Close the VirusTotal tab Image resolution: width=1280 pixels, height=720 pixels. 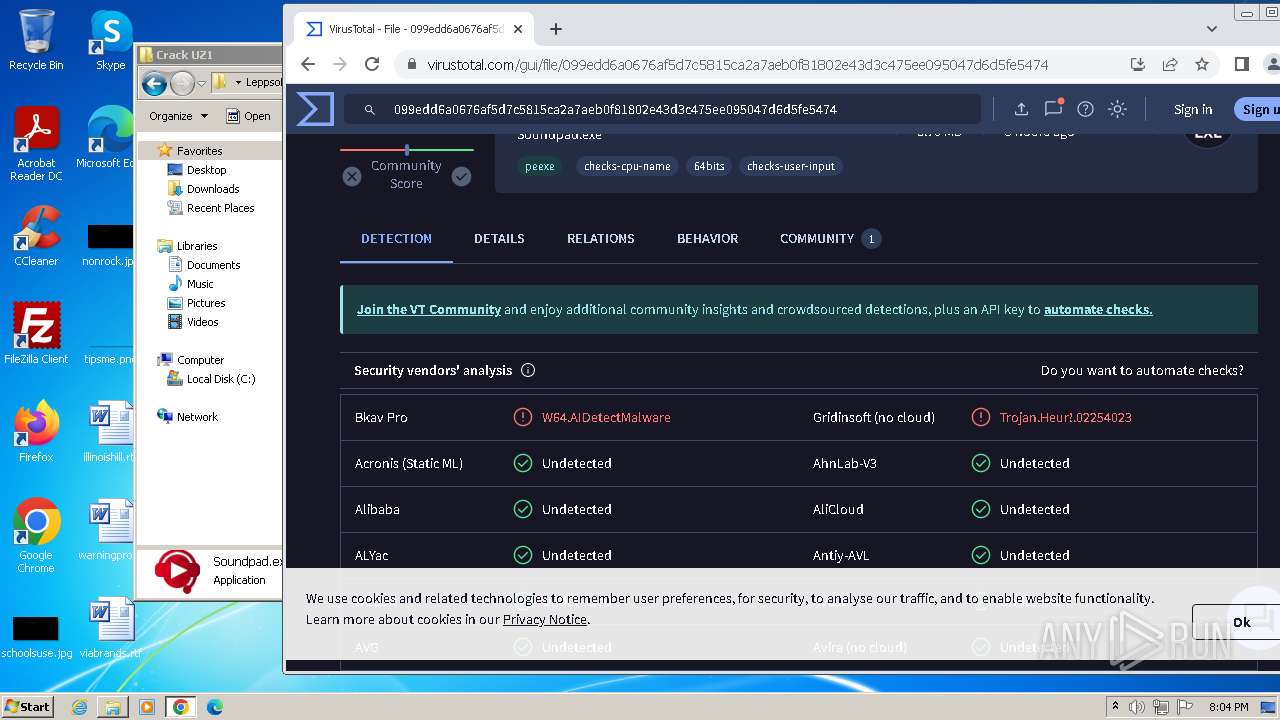[x=518, y=29]
